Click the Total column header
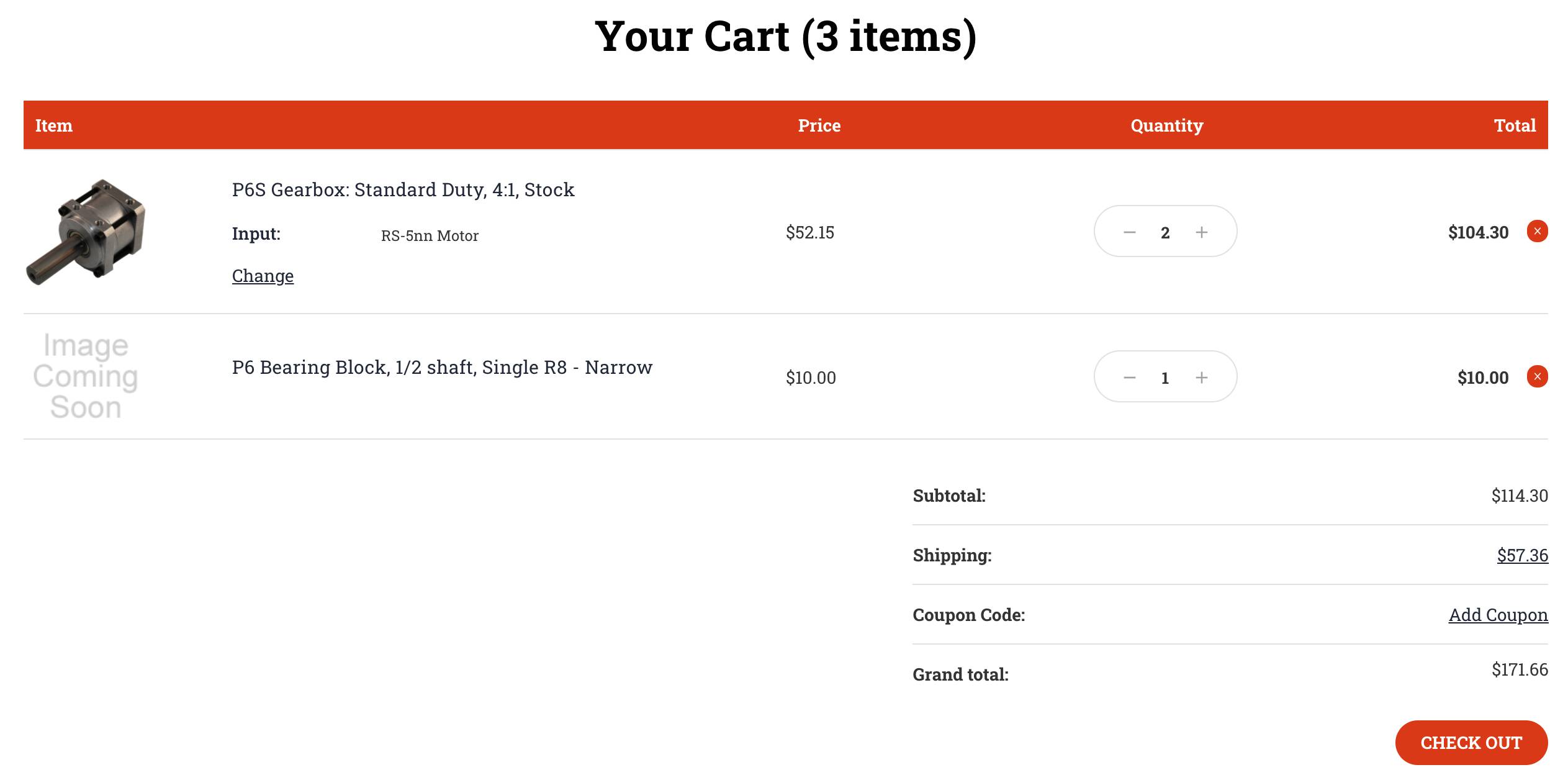This screenshot has height=775, width=1568. (1515, 125)
